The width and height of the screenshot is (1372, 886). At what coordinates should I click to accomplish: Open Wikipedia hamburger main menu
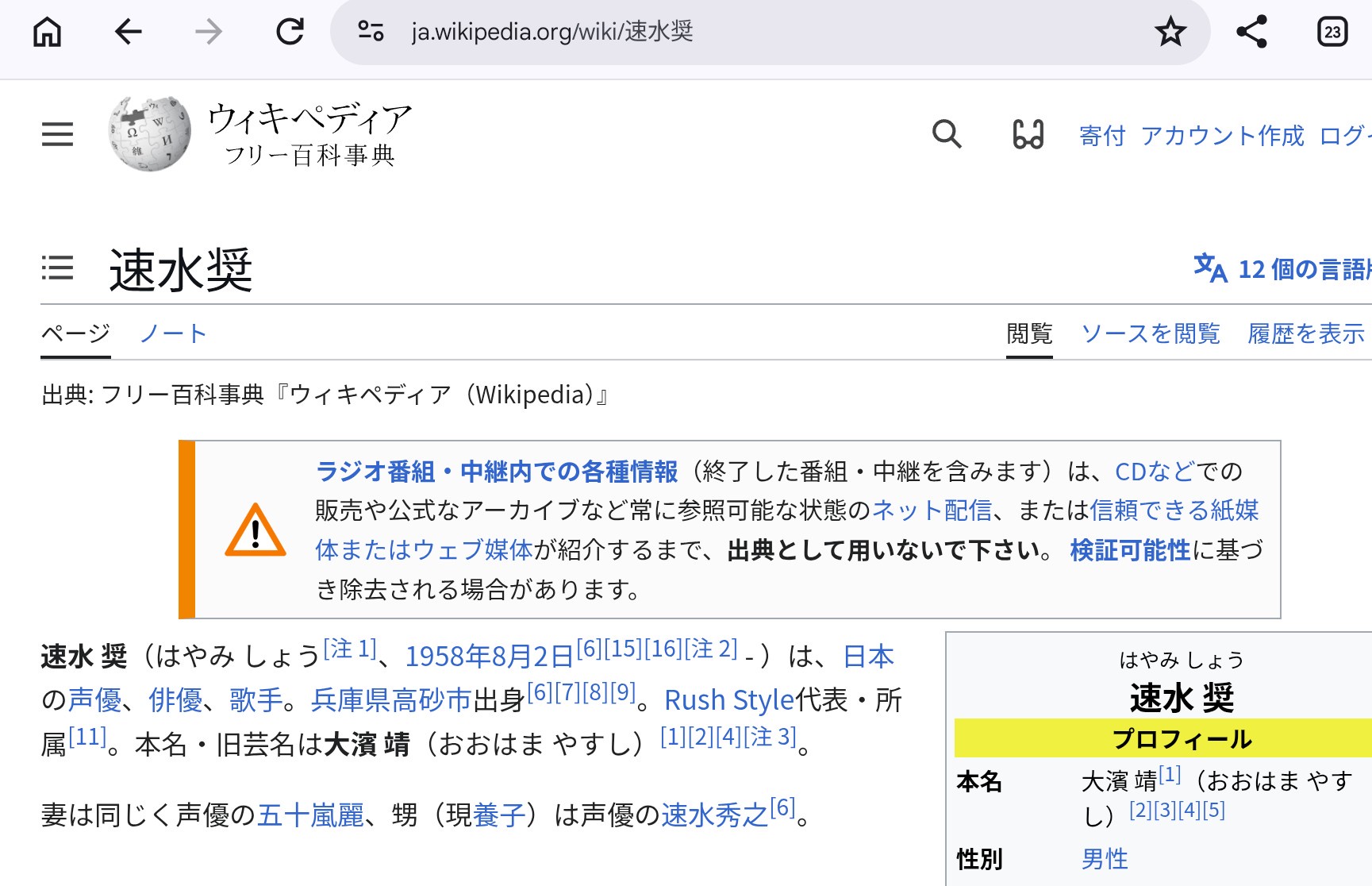click(57, 134)
